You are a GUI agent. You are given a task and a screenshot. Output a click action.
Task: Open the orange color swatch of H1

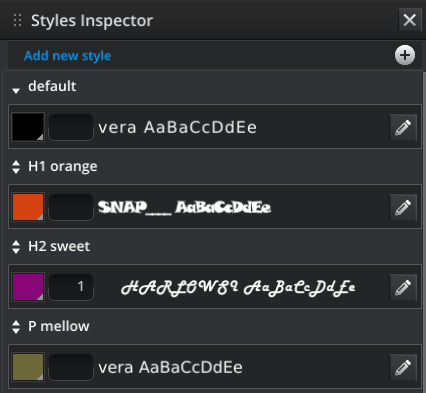(28, 207)
